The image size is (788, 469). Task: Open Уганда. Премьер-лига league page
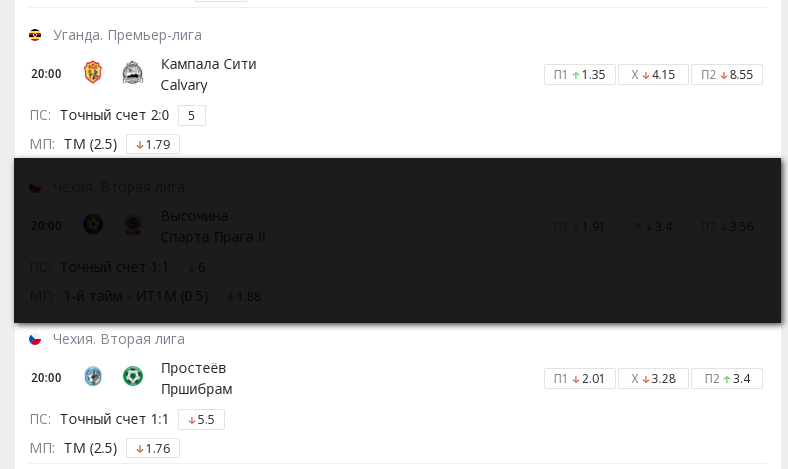point(127,35)
